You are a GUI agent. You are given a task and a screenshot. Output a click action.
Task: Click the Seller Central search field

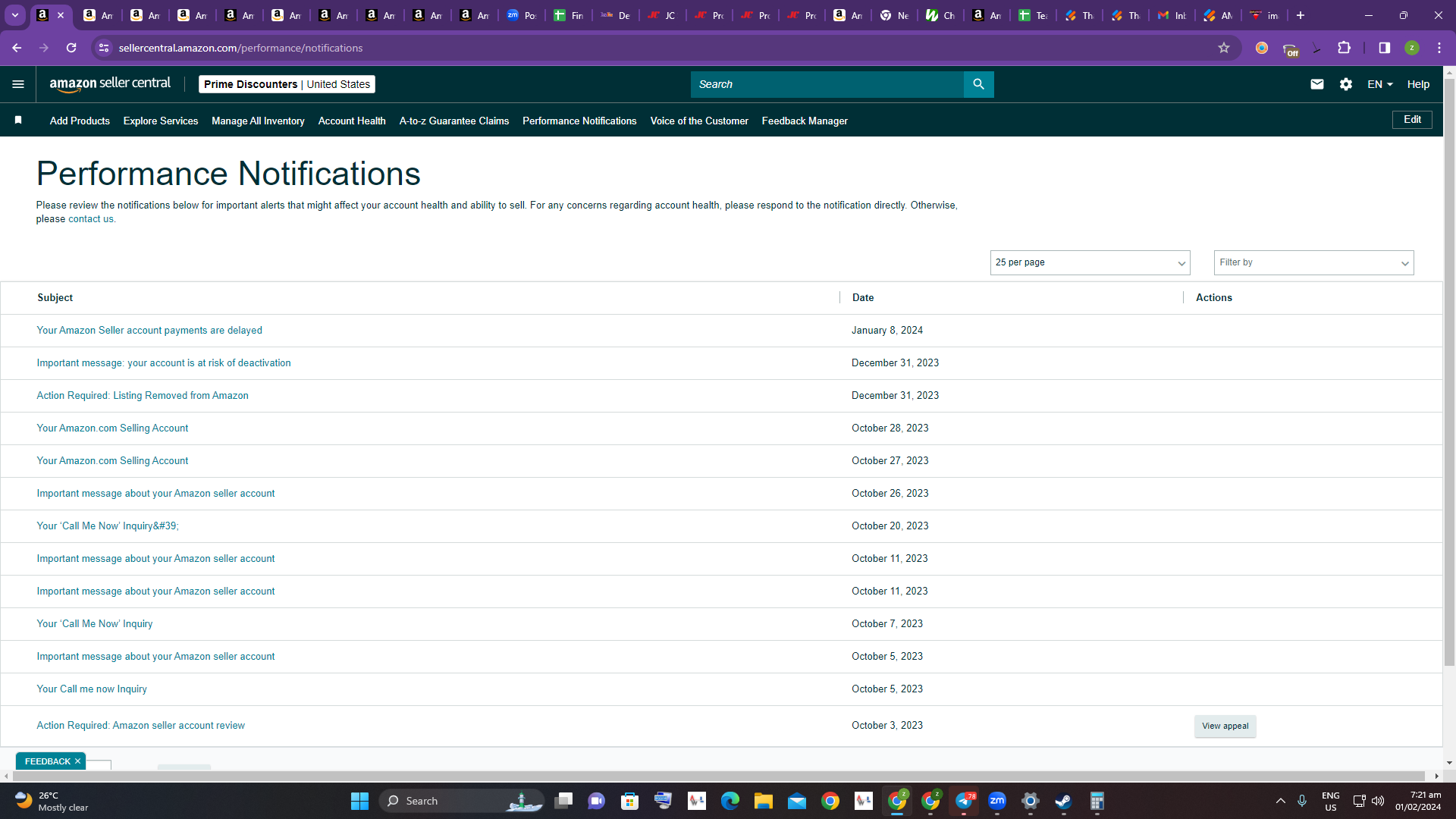click(827, 84)
